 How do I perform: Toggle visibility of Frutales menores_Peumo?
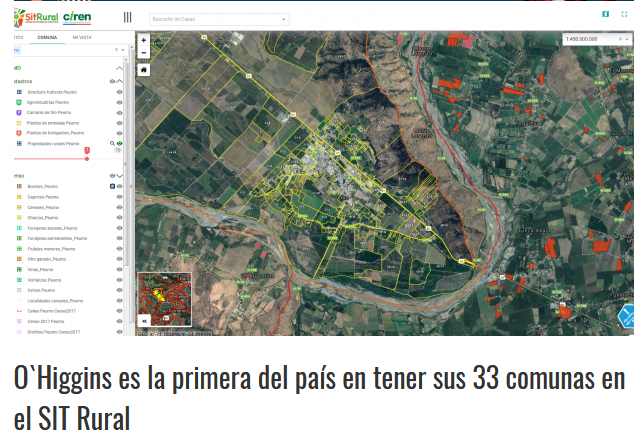(x=119, y=249)
